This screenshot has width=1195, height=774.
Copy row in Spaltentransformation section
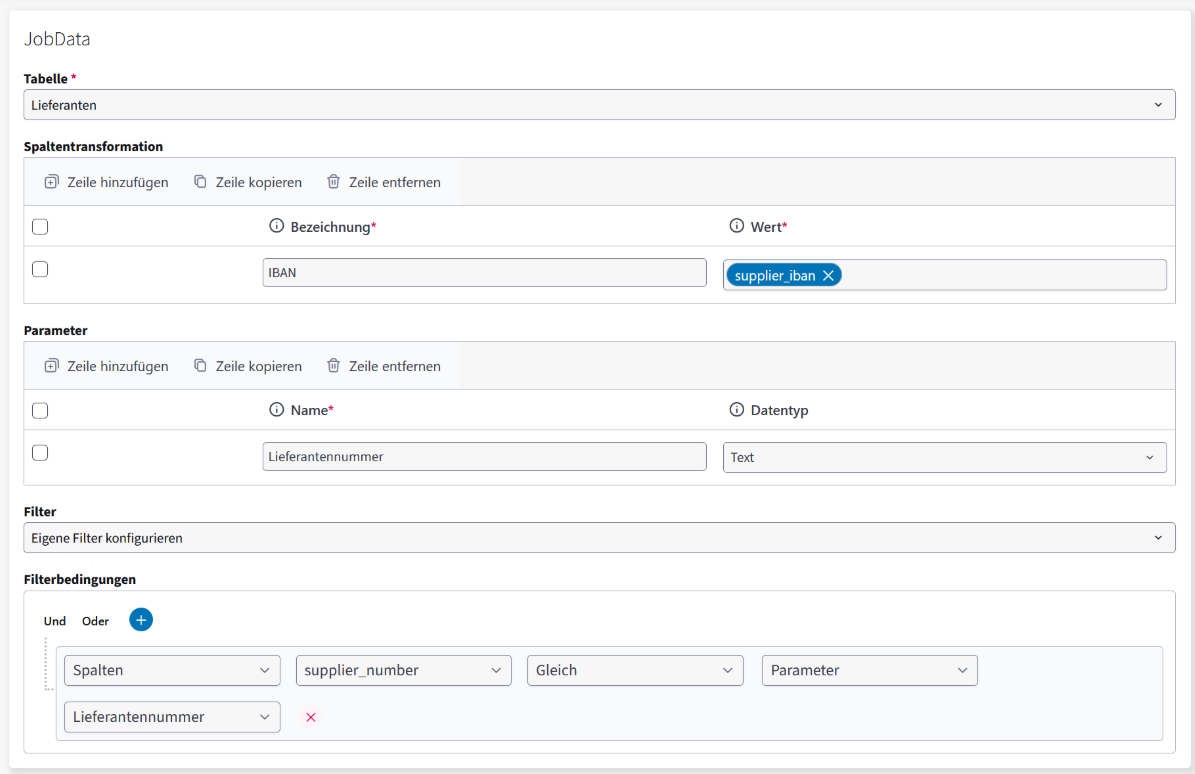[x=248, y=182]
